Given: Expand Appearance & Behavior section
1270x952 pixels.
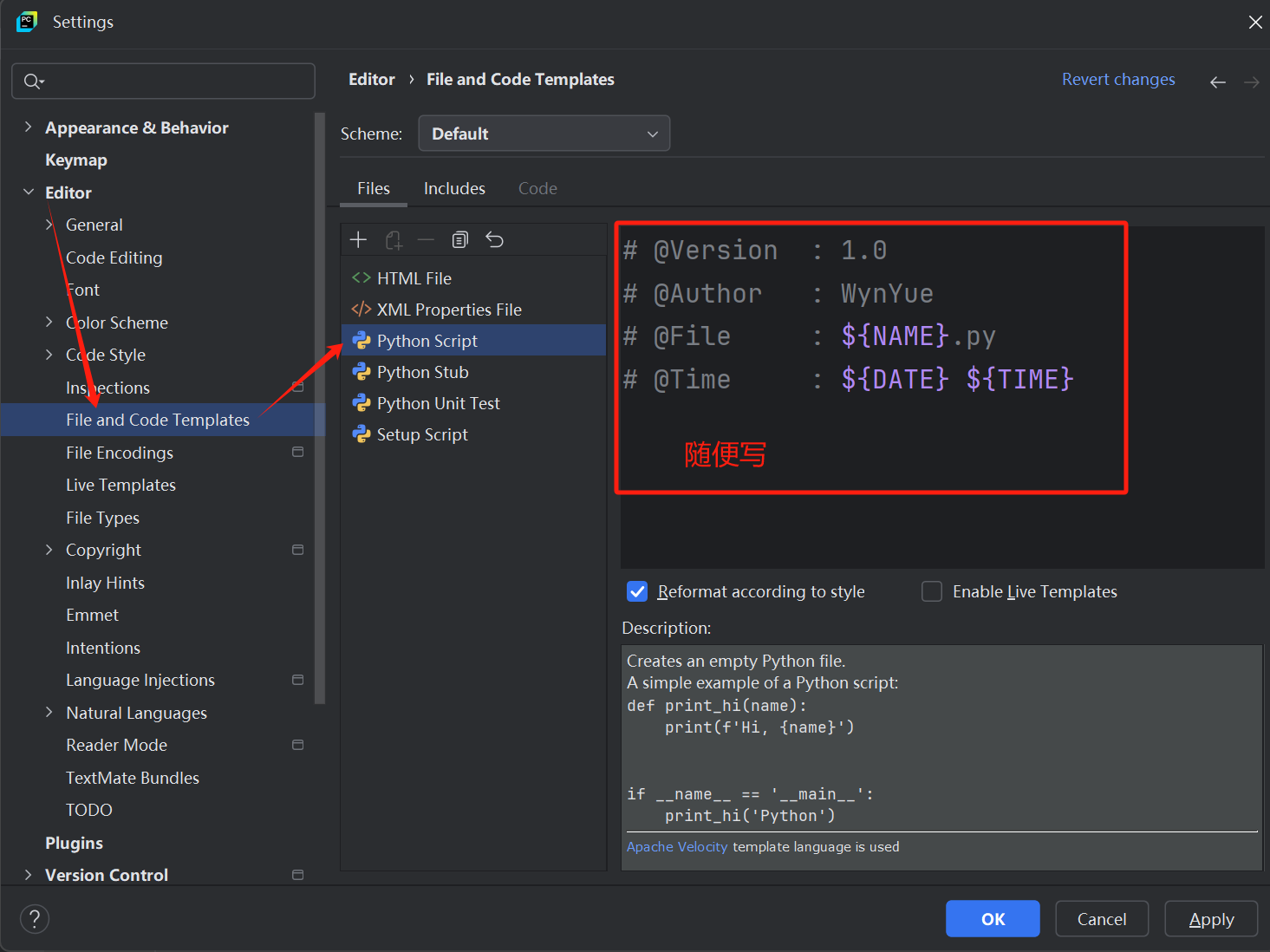Looking at the screenshot, I should click(x=28, y=127).
